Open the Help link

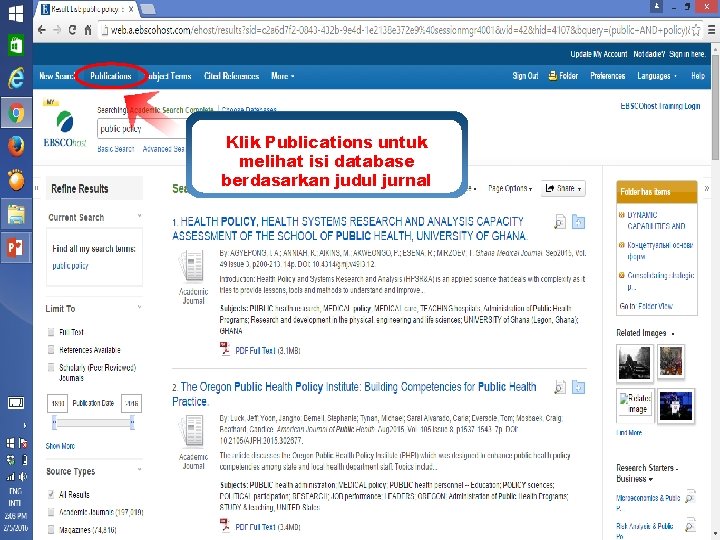point(698,76)
